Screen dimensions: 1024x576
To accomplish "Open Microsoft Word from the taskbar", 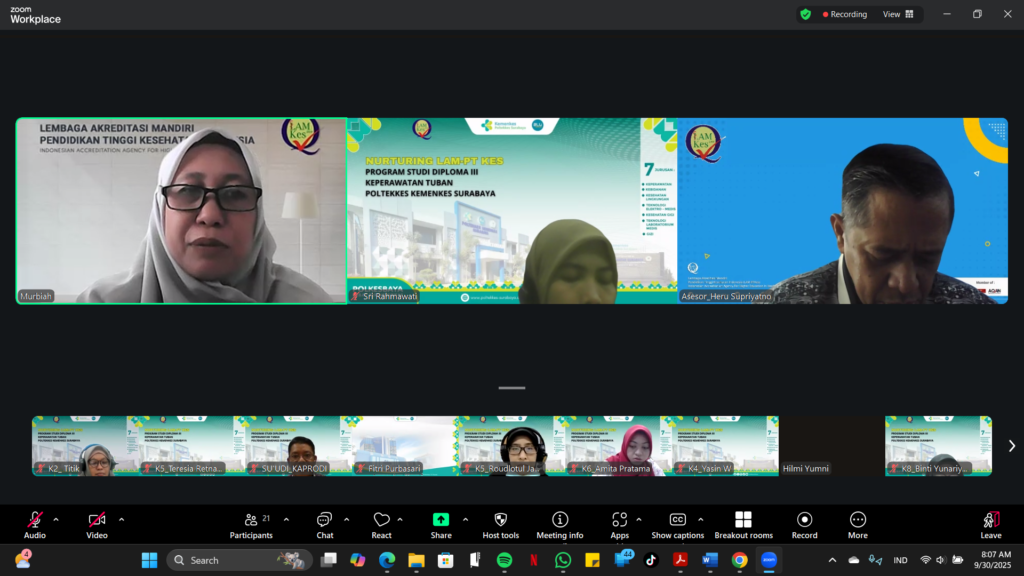I will click(710, 560).
